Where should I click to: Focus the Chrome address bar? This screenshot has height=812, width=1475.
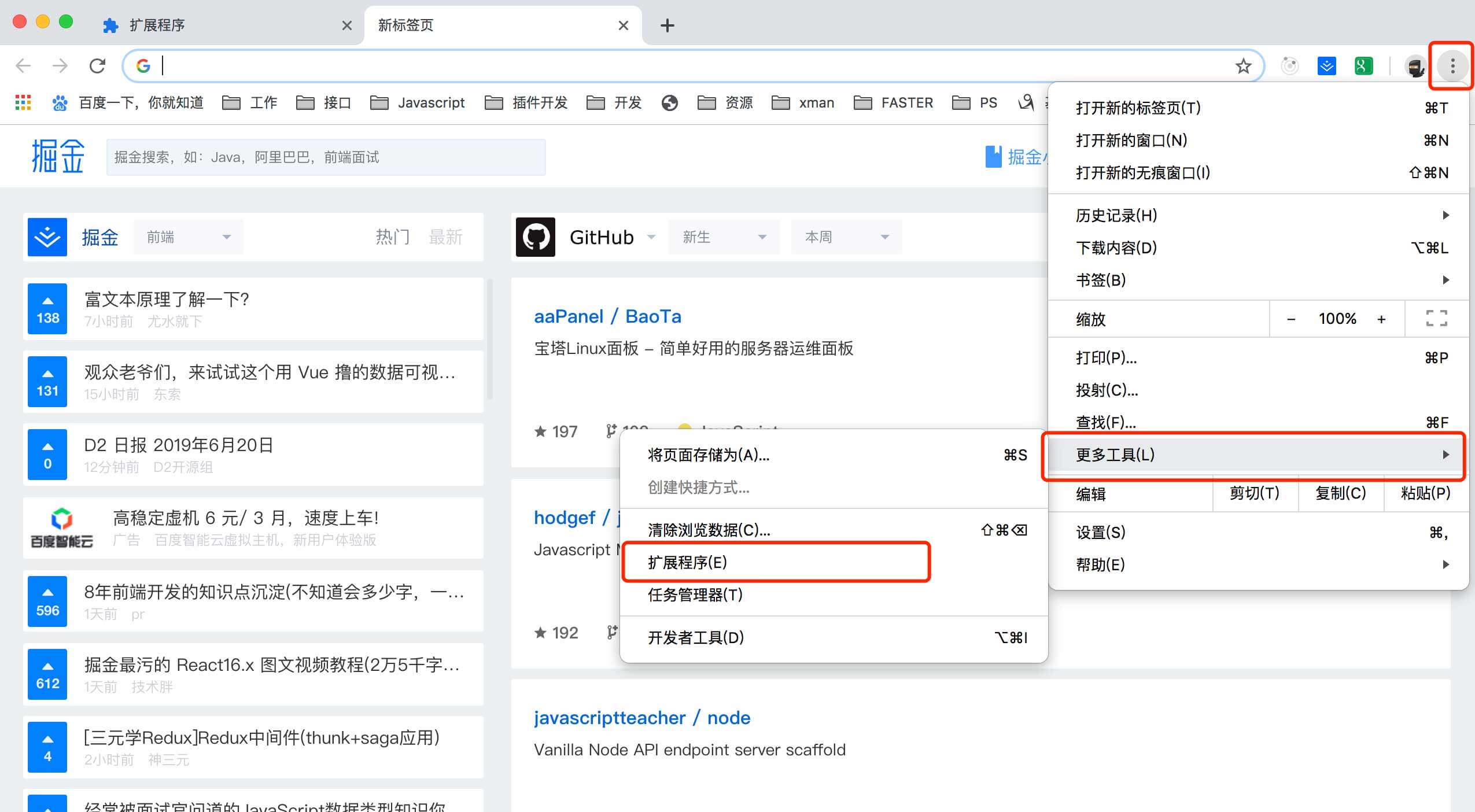click(x=694, y=66)
